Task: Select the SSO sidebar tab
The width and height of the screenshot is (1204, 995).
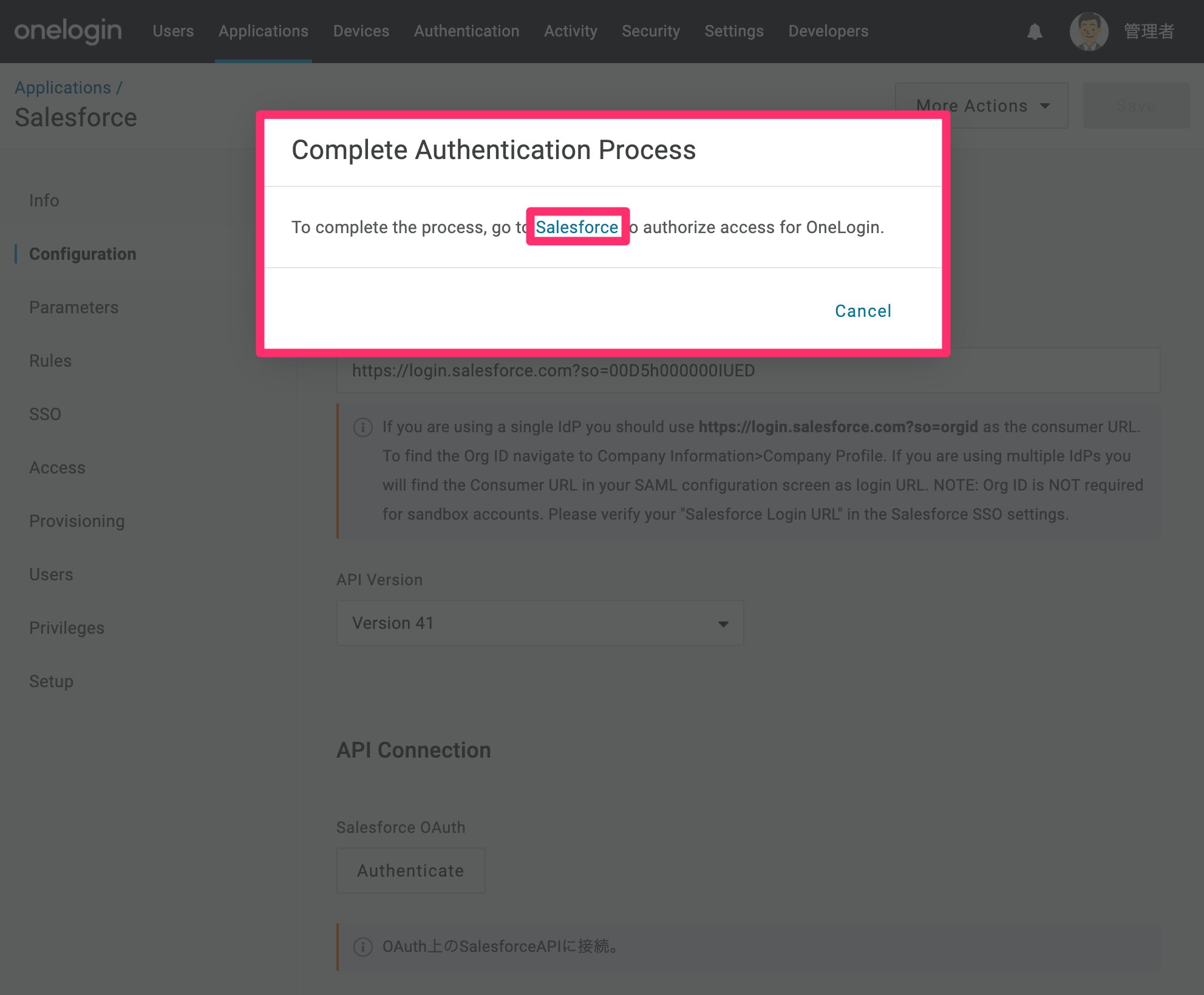Action: coord(45,414)
